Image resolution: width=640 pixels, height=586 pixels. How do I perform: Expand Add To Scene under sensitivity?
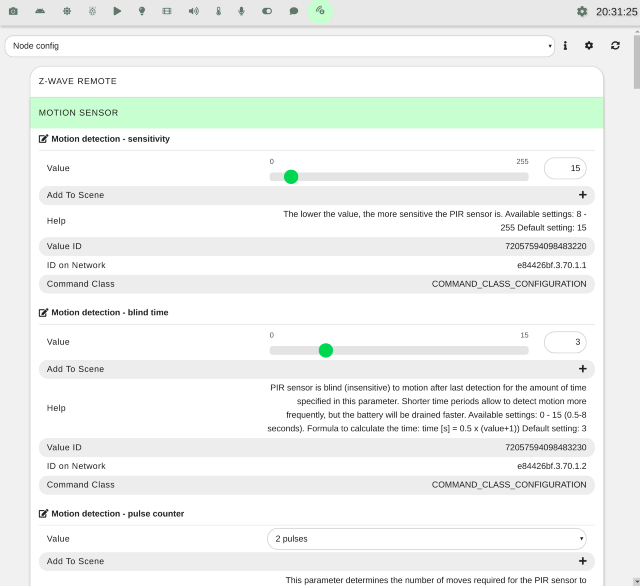pyautogui.click(x=582, y=195)
